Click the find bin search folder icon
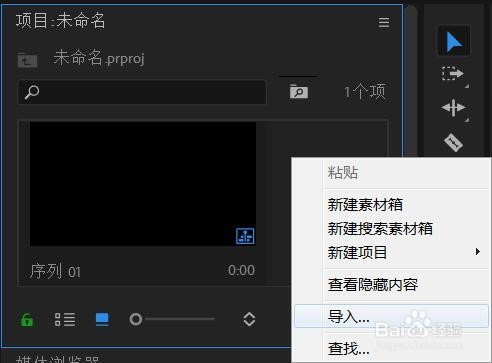Viewport: 492px width, 363px height. 299,91
